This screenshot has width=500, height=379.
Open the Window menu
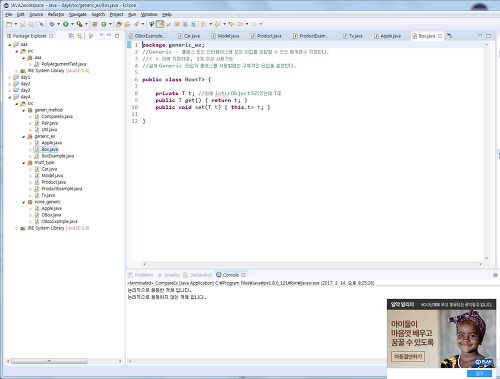[x=149, y=15]
